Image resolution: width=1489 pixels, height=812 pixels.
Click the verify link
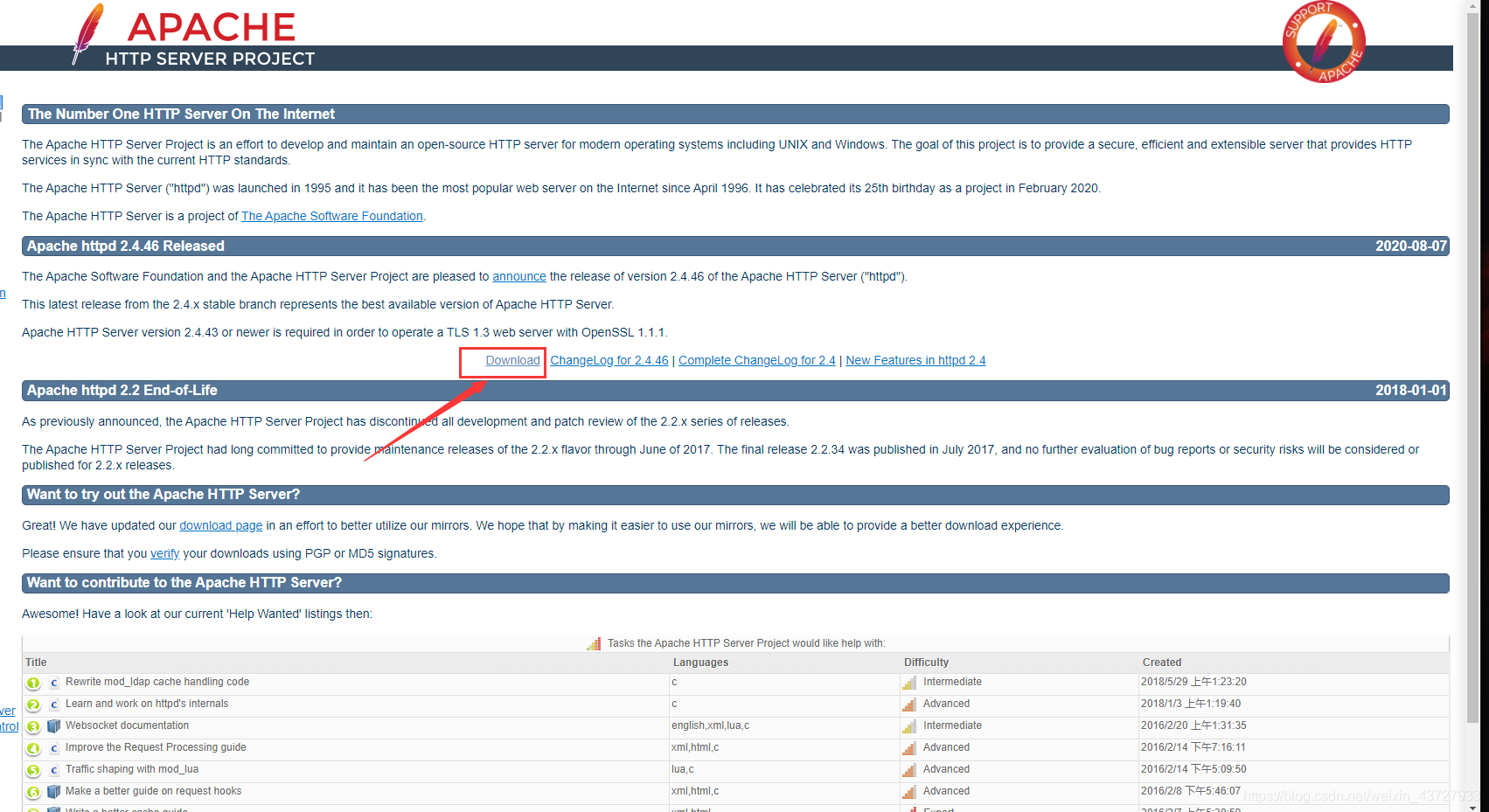164,553
